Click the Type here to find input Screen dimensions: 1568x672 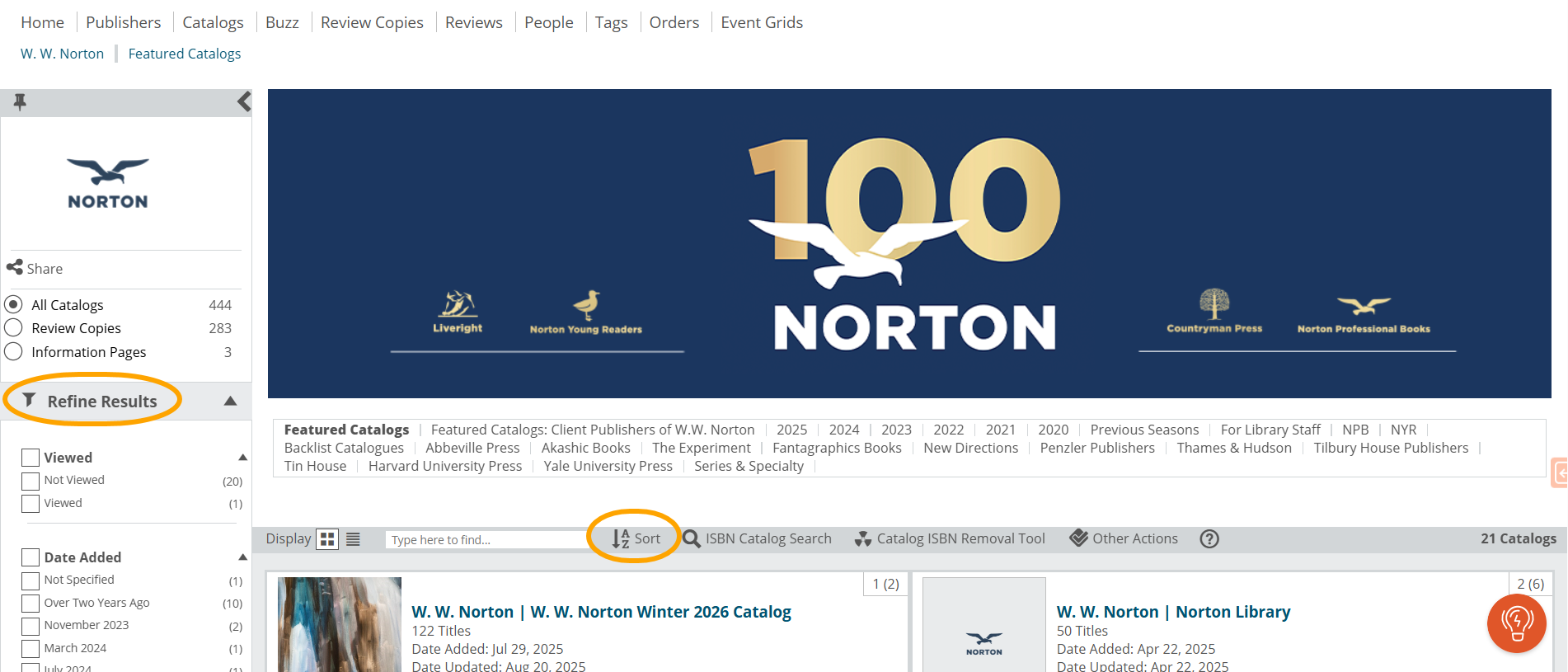click(x=486, y=540)
